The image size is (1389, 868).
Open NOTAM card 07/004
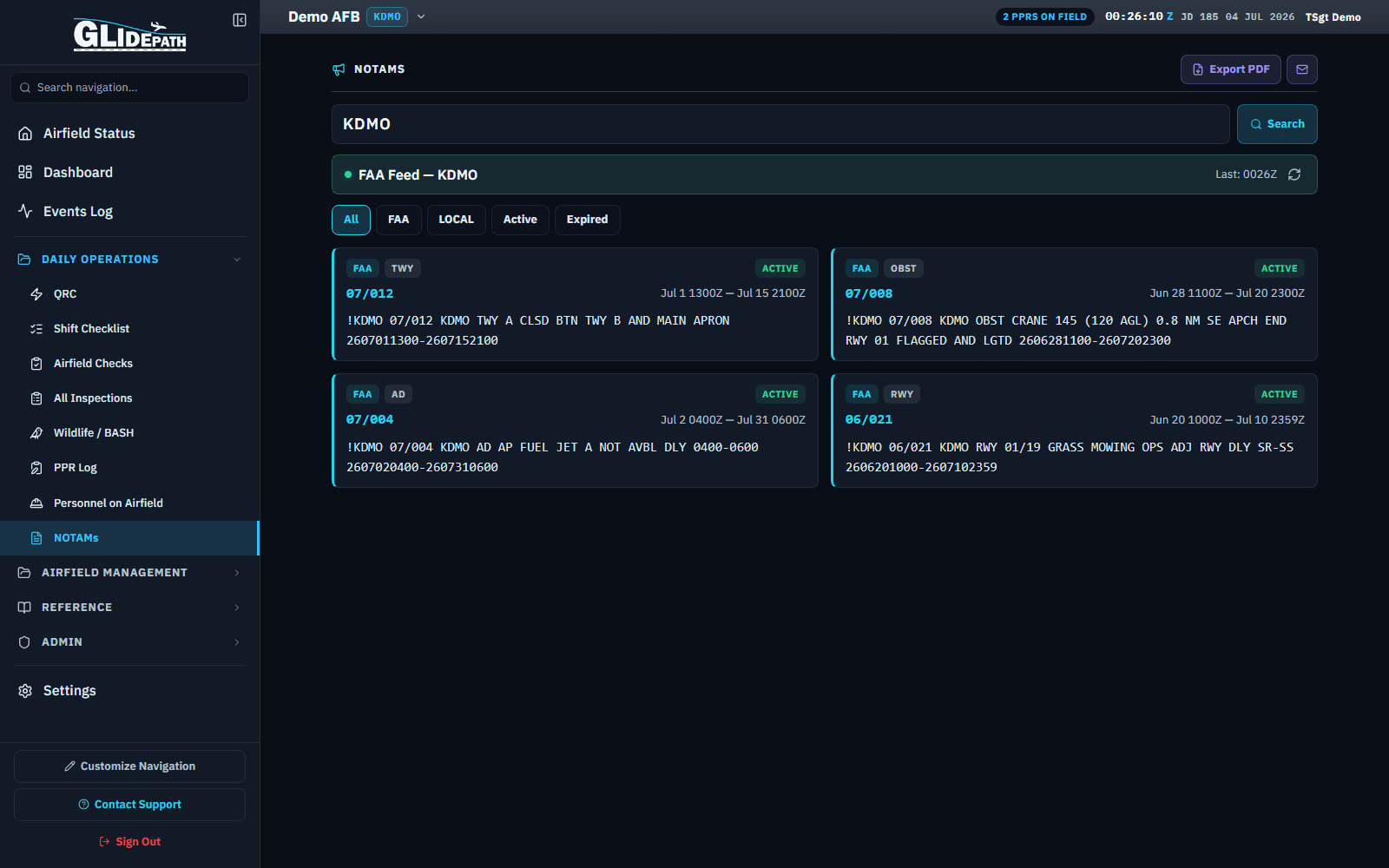pyautogui.click(x=575, y=431)
